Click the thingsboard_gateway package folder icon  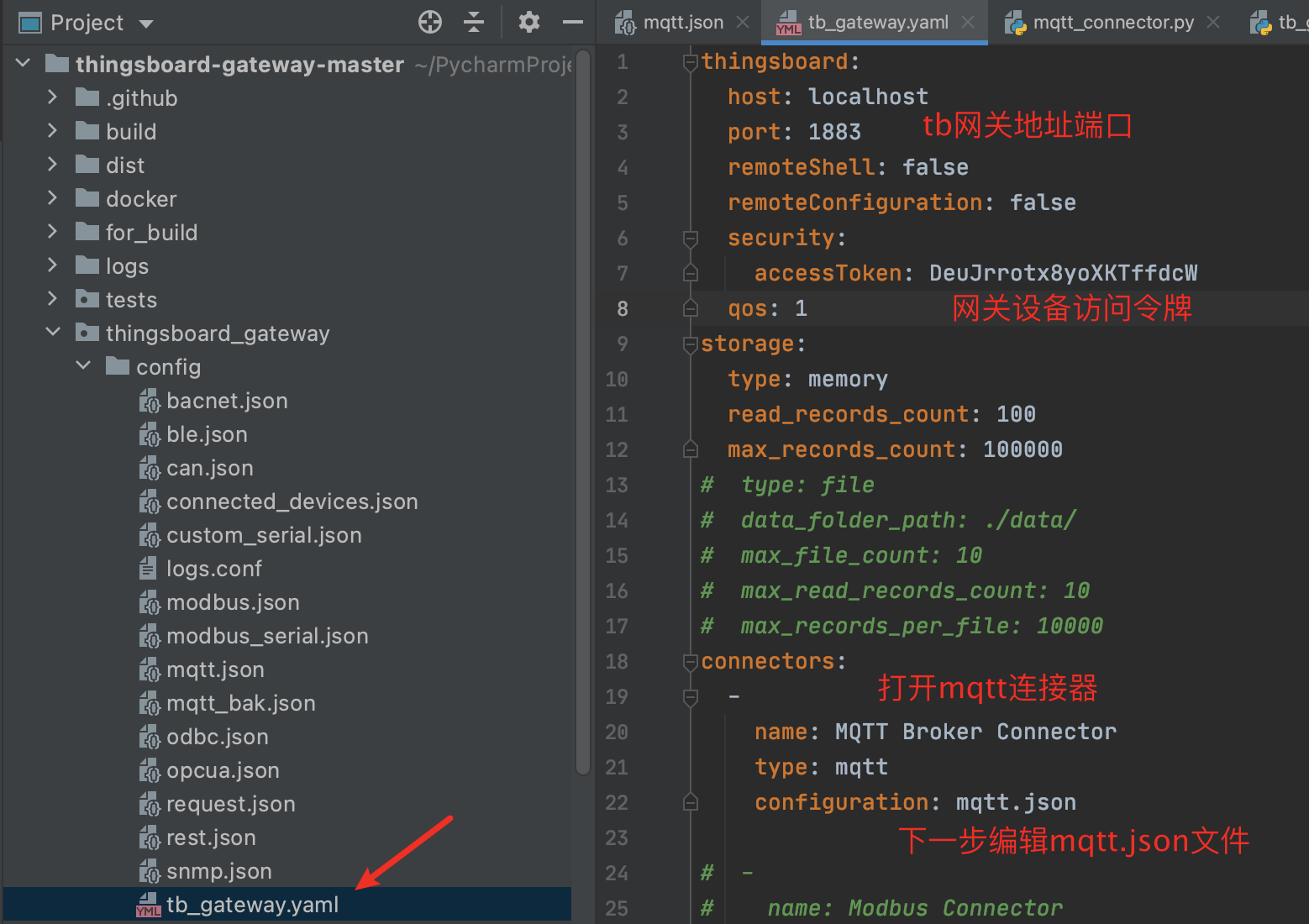point(87,333)
